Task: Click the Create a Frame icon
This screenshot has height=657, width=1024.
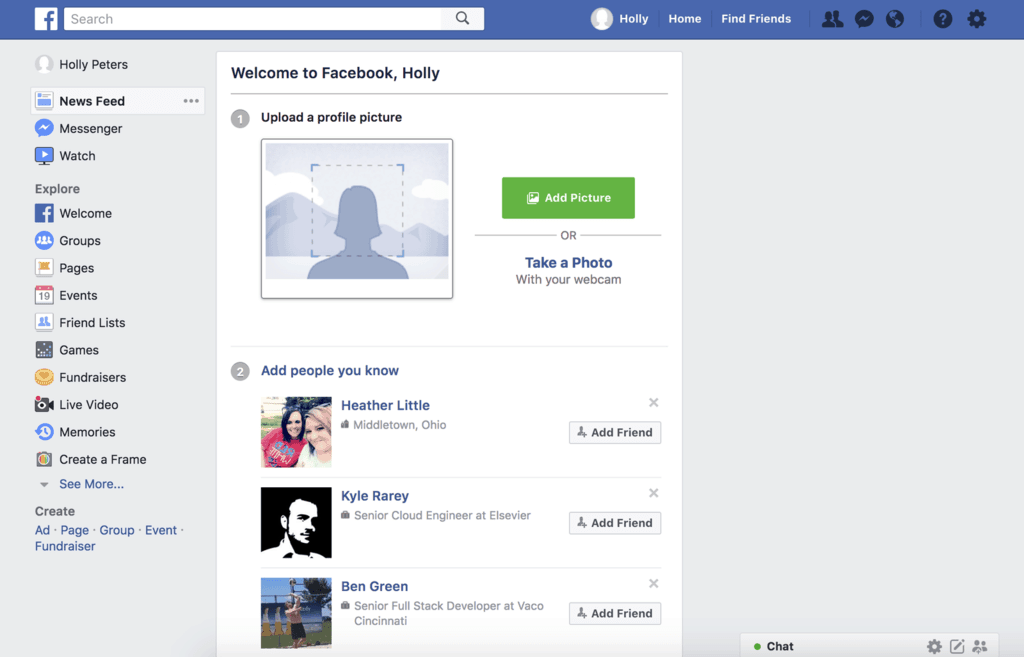Action: point(44,459)
